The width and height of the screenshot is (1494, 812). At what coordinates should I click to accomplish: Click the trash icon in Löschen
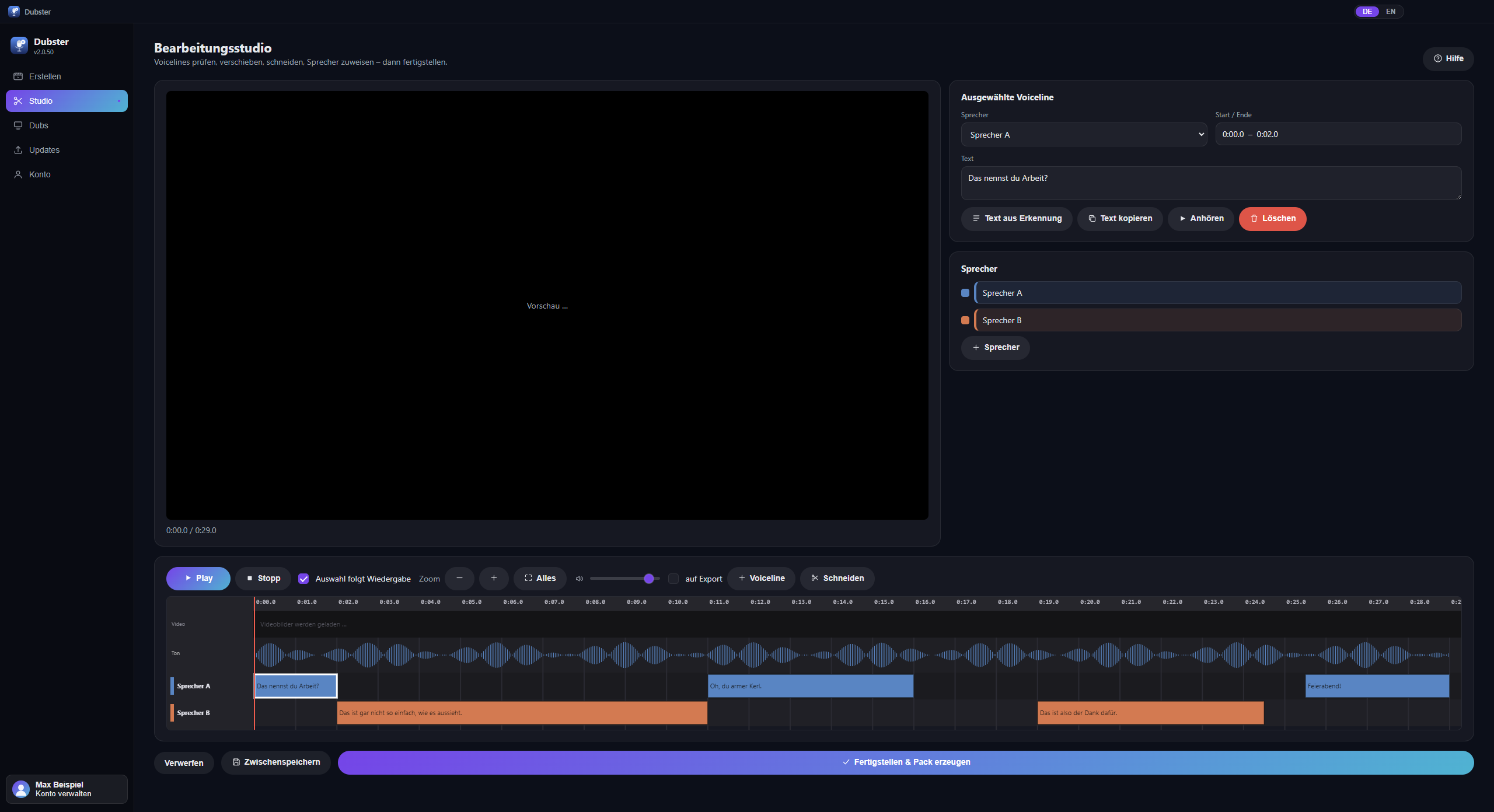pos(1254,219)
